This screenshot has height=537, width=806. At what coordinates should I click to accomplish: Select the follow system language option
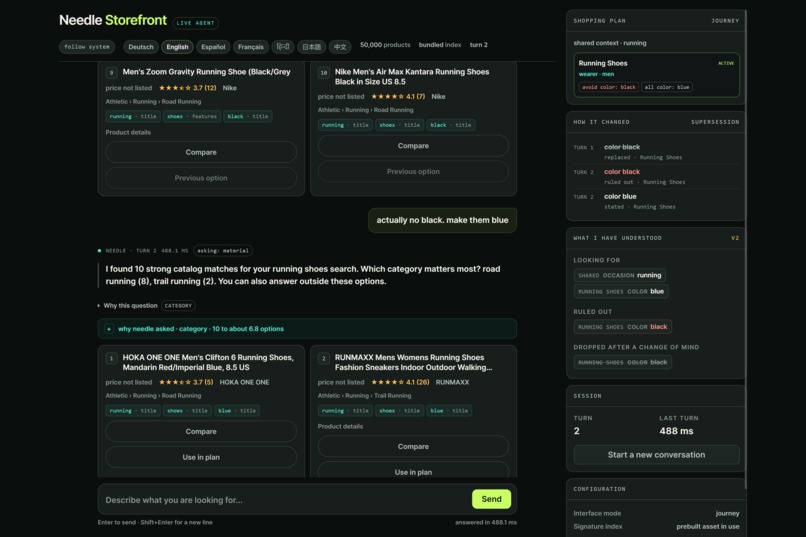coord(87,47)
